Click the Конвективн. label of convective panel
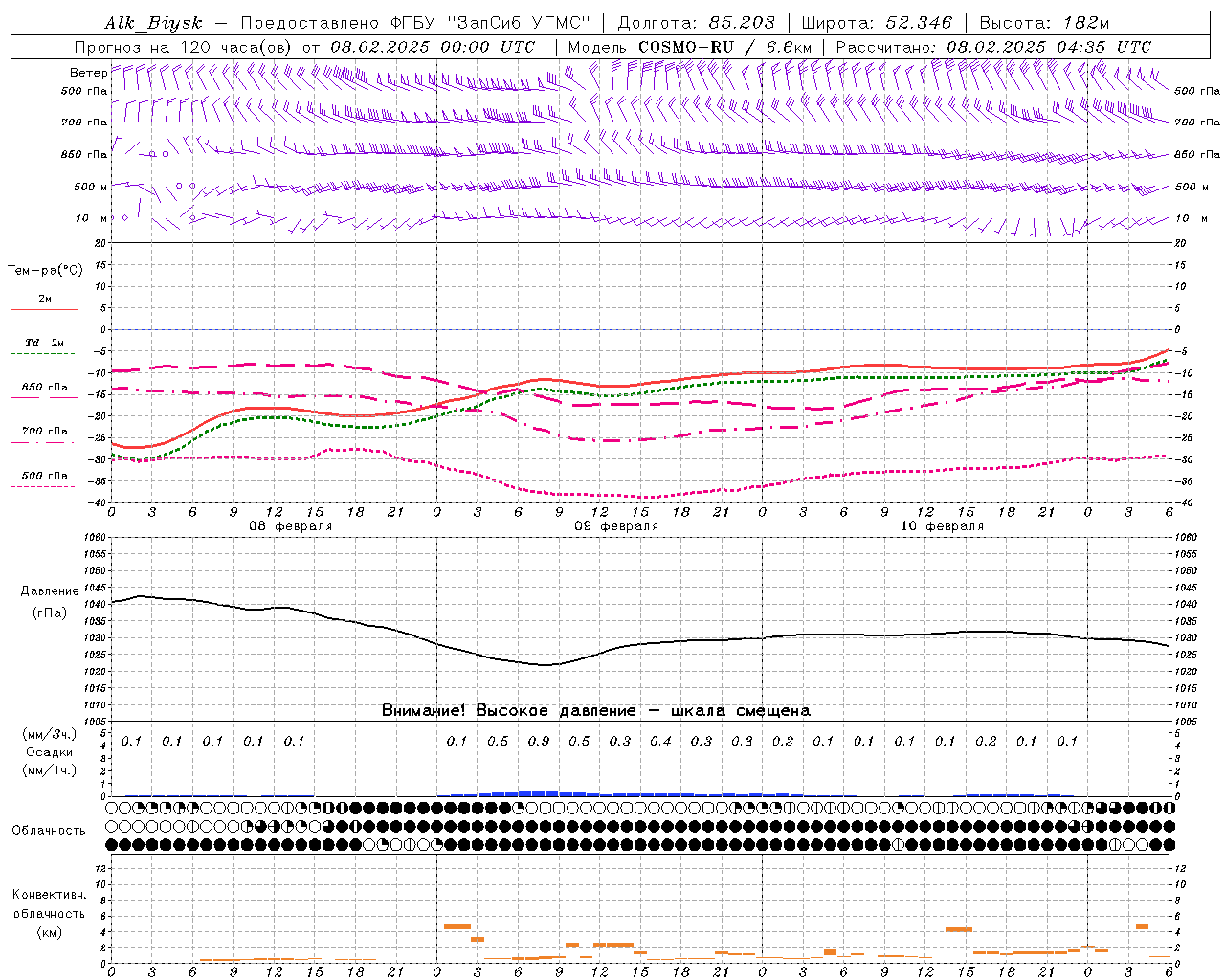 coord(50,895)
